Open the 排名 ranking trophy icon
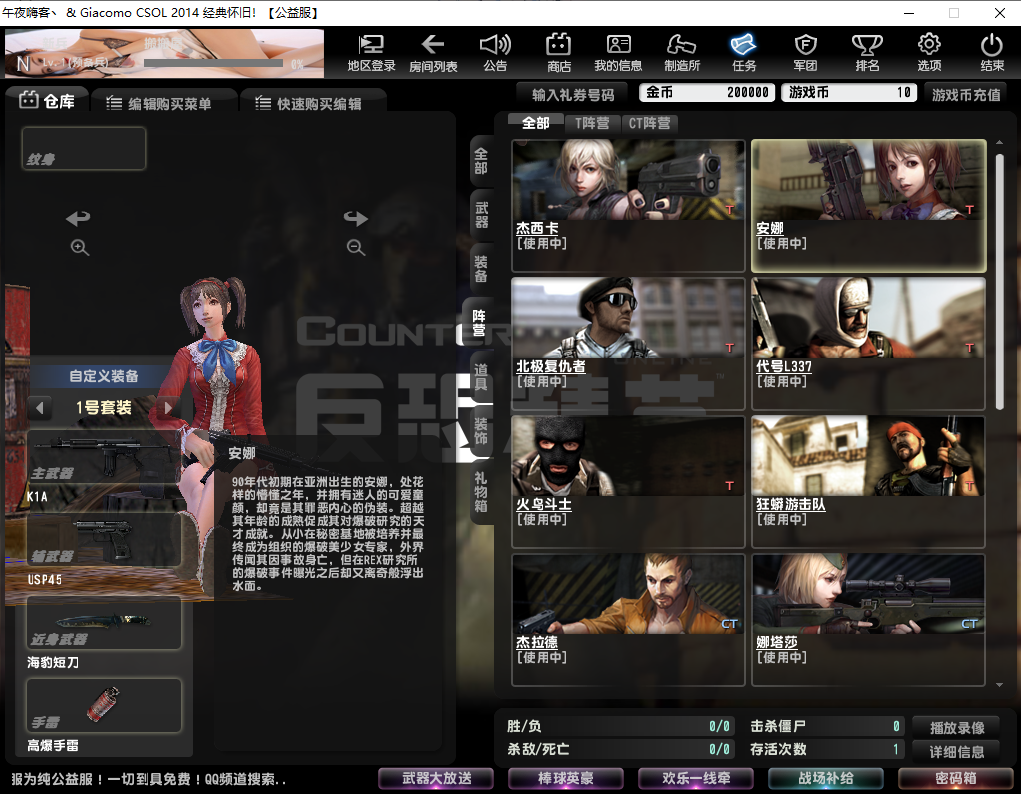 point(867,52)
